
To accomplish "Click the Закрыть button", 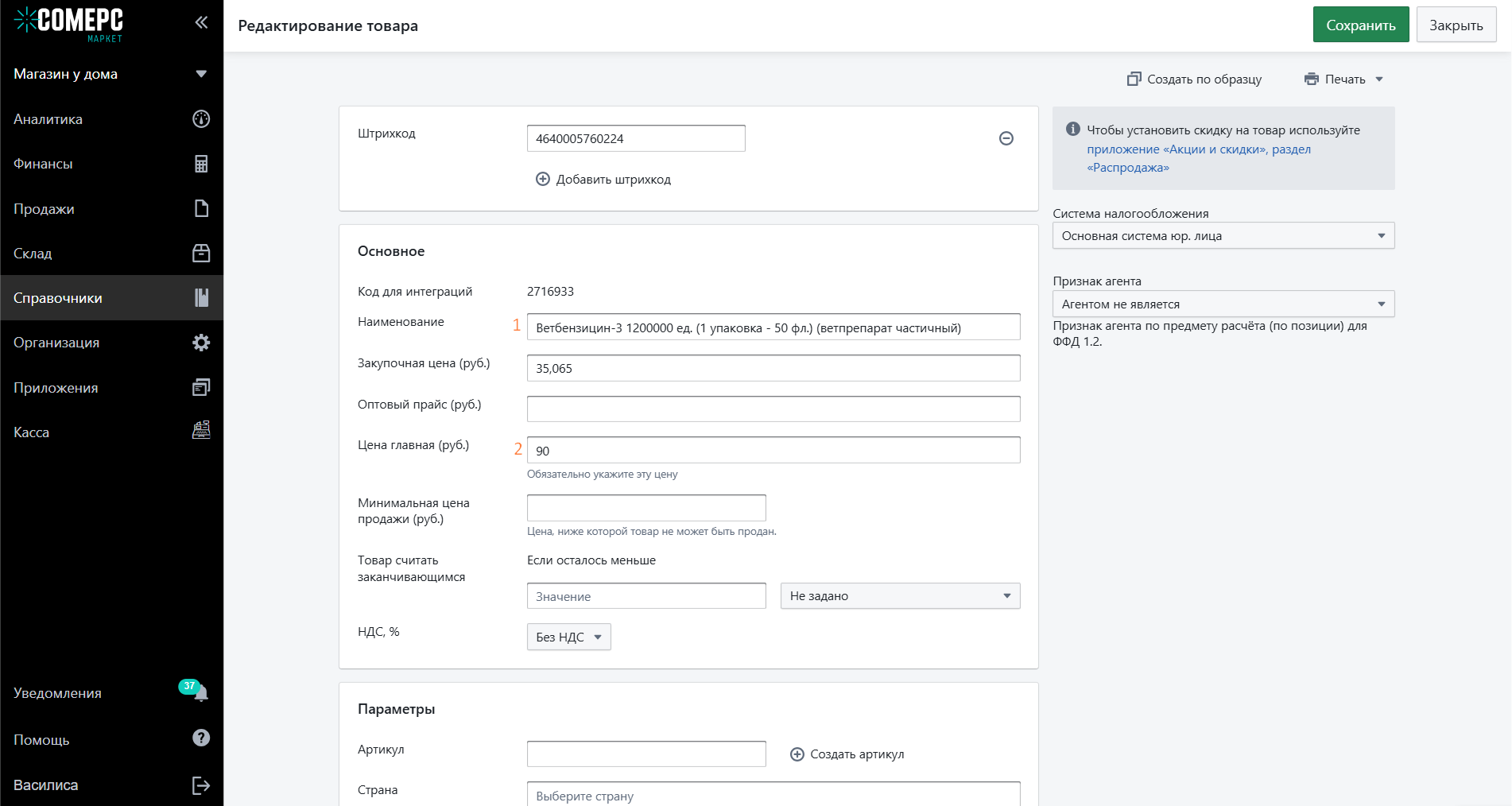I will (1456, 25).
